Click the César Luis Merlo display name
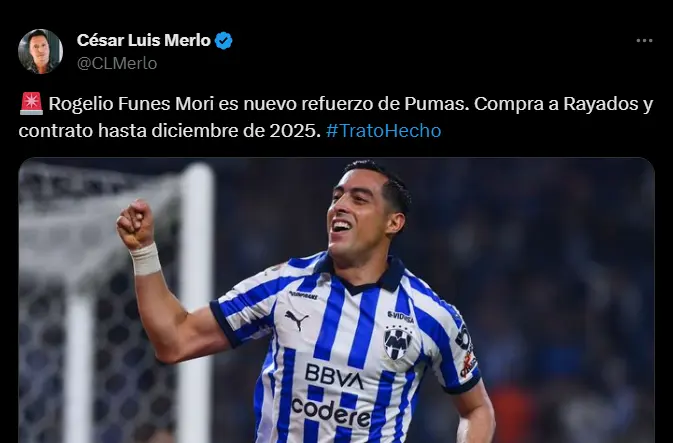The image size is (673, 443). 144,40
